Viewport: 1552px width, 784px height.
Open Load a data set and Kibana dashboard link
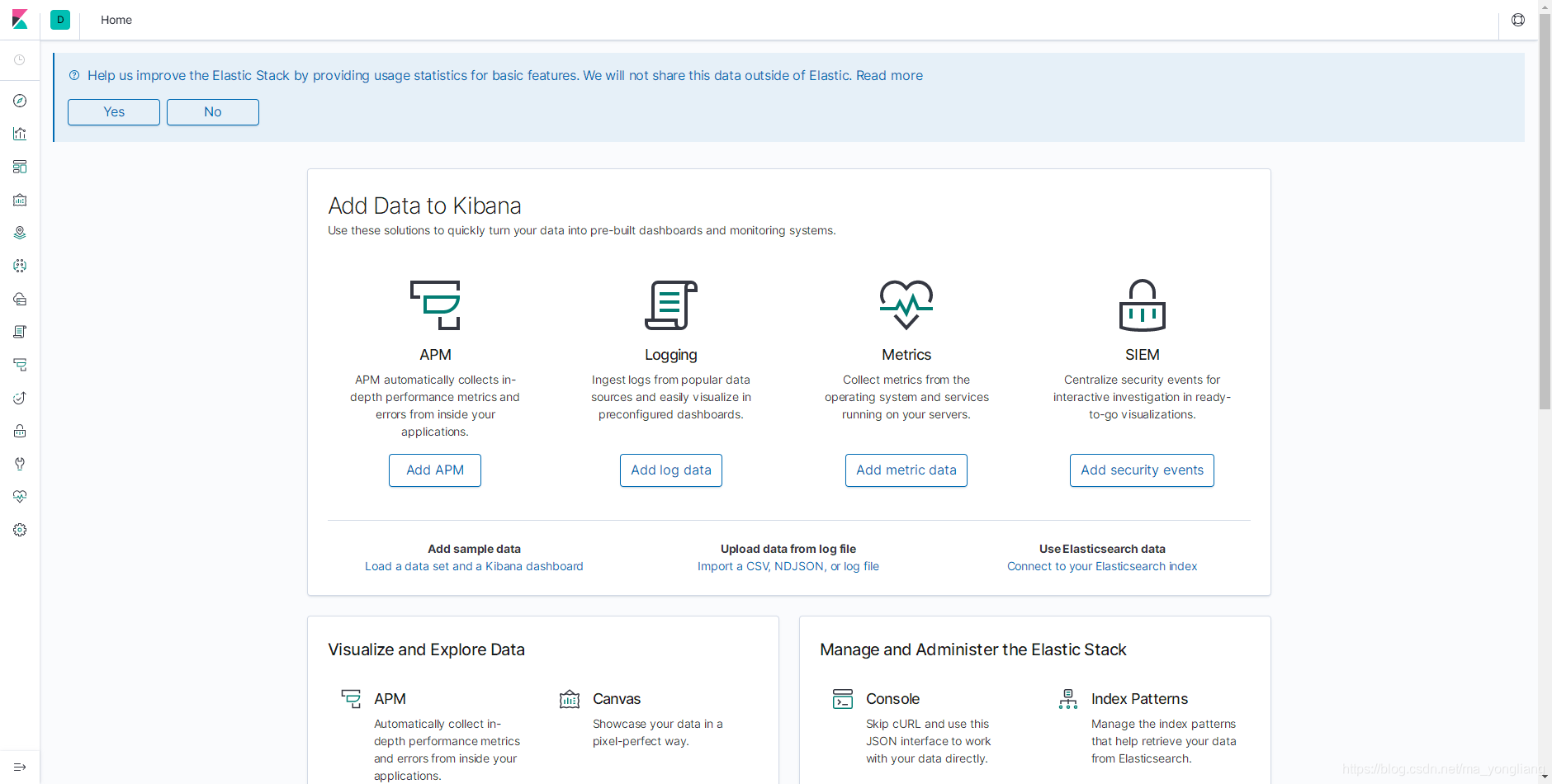point(474,566)
